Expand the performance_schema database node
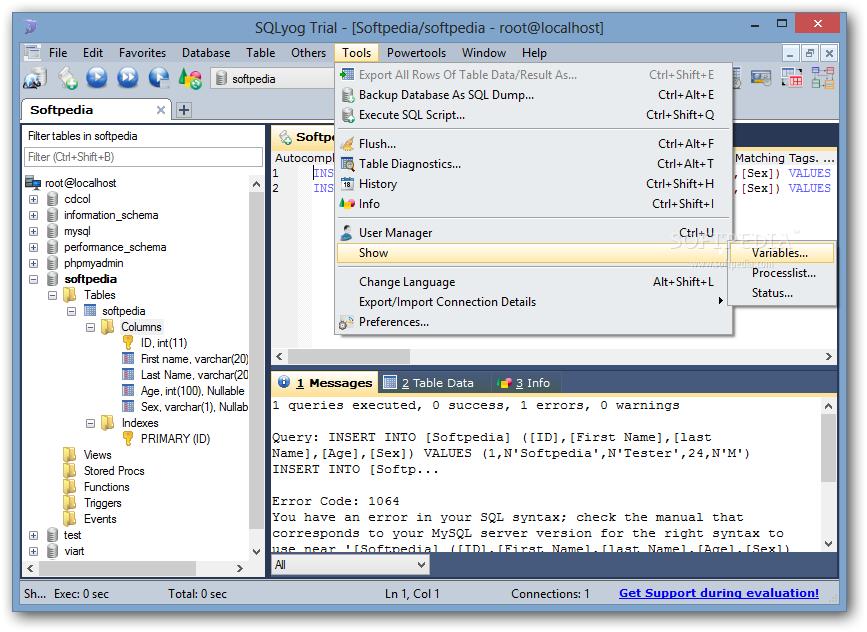 tap(33, 247)
